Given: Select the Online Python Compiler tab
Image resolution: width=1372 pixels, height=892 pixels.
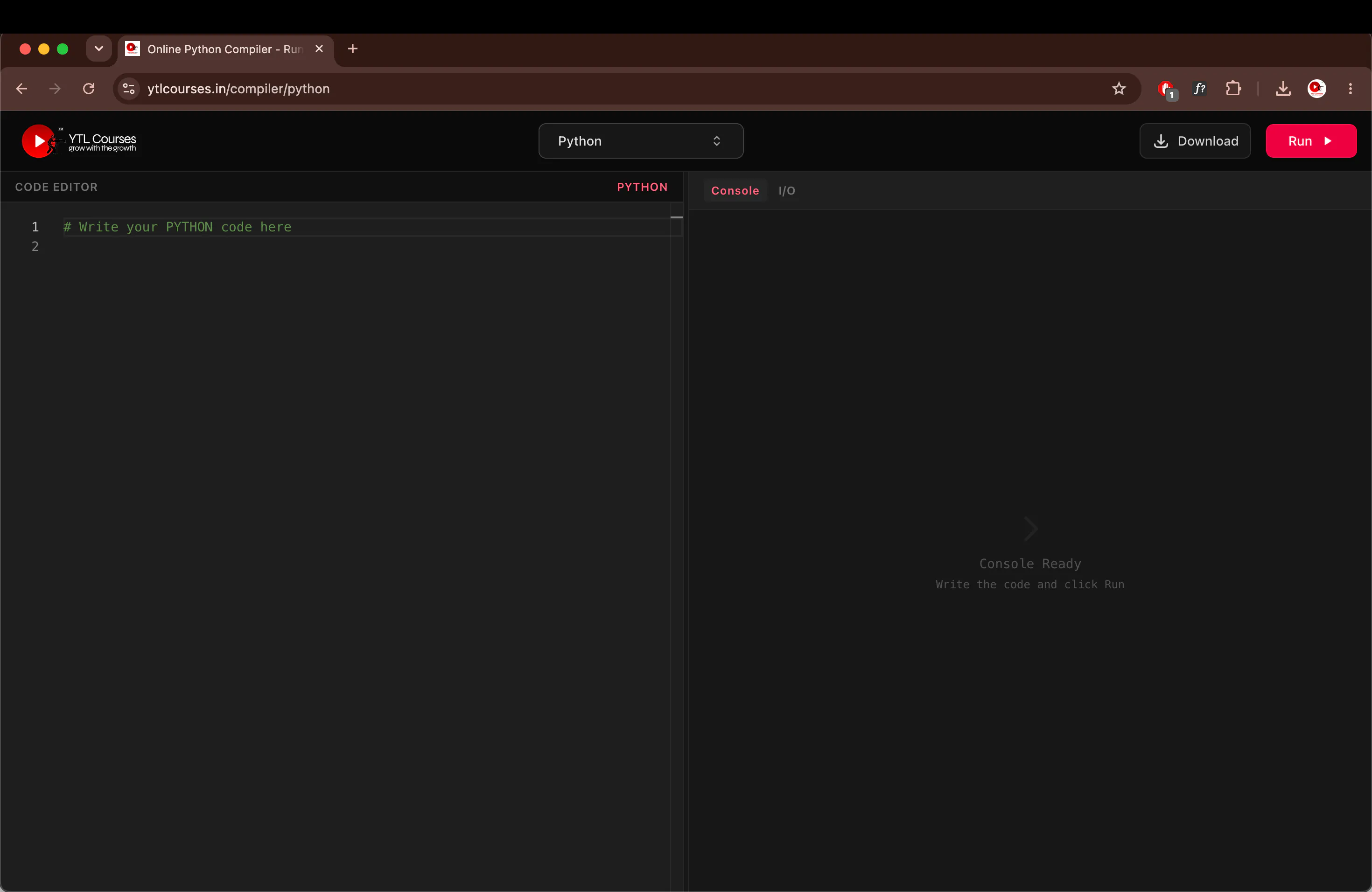Looking at the screenshot, I should [x=225, y=49].
